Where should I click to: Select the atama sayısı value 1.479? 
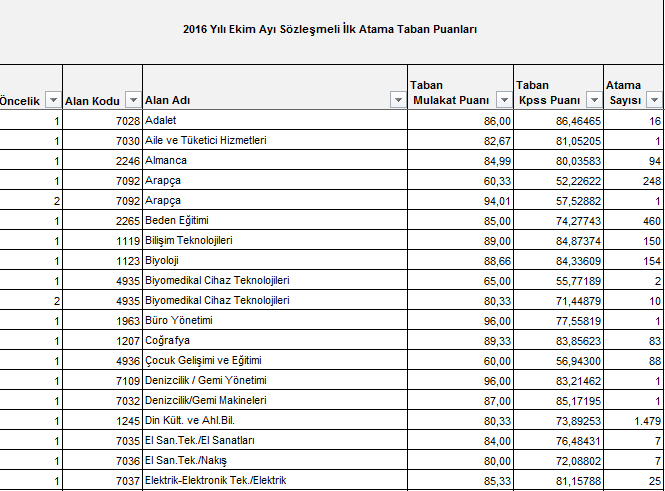(x=645, y=421)
